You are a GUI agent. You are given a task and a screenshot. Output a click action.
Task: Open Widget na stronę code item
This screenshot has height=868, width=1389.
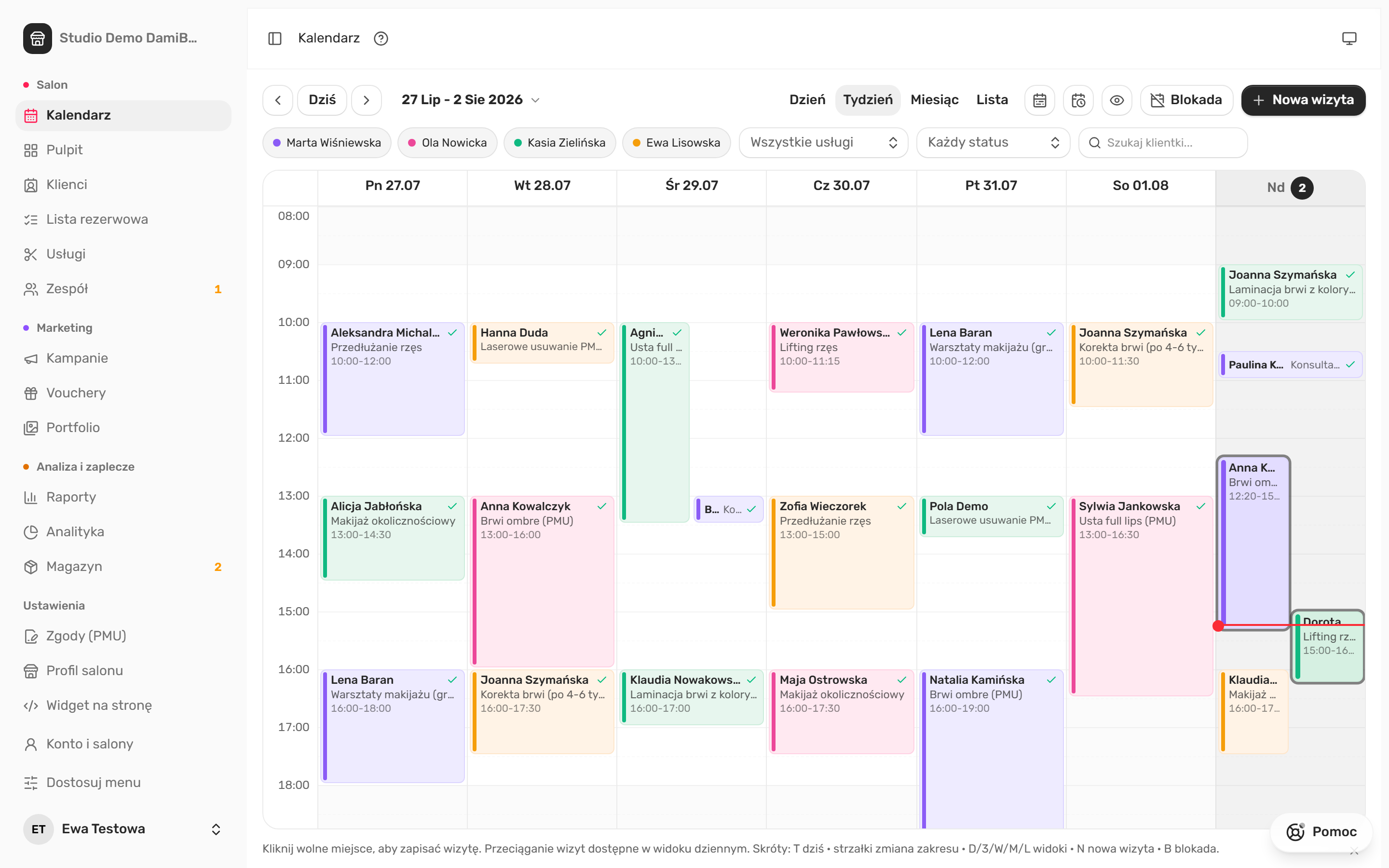[x=123, y=705]
